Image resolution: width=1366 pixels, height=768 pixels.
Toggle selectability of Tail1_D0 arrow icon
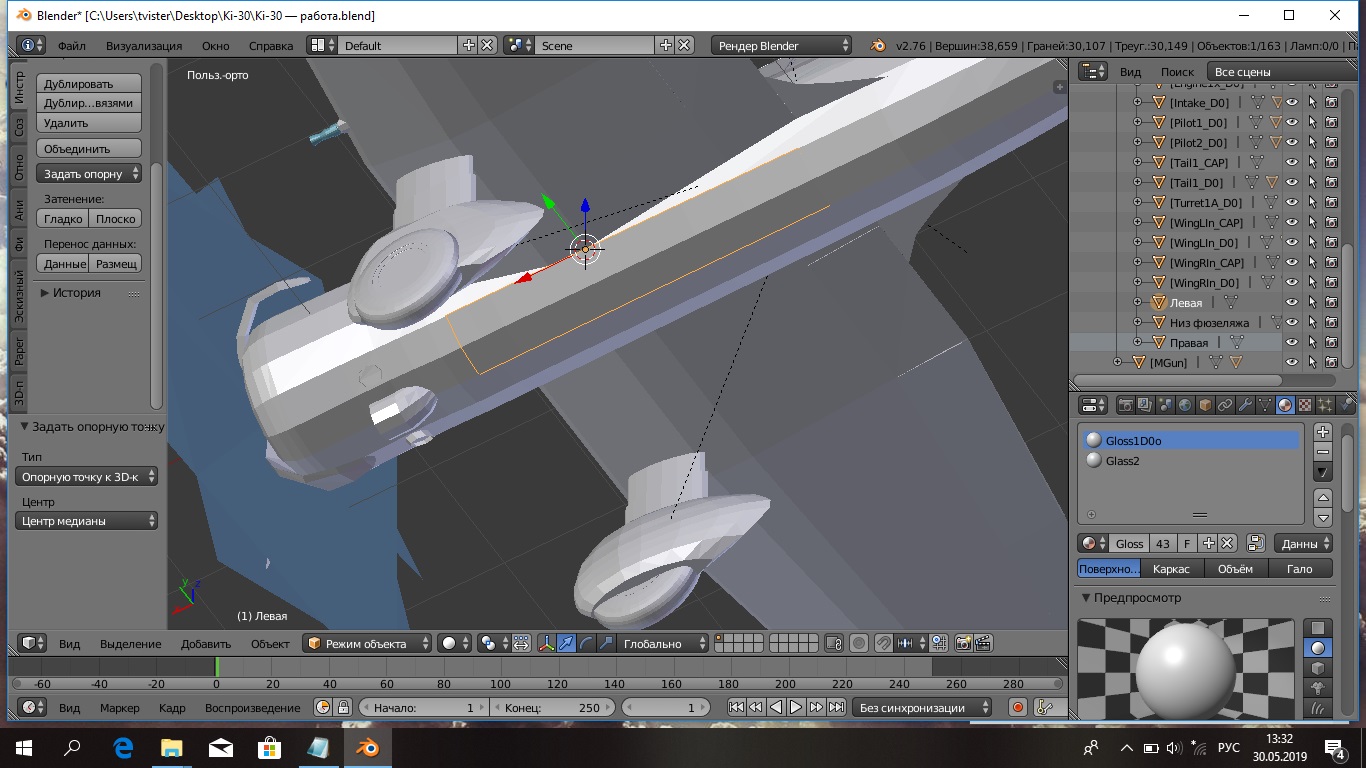coord(1312,183)
